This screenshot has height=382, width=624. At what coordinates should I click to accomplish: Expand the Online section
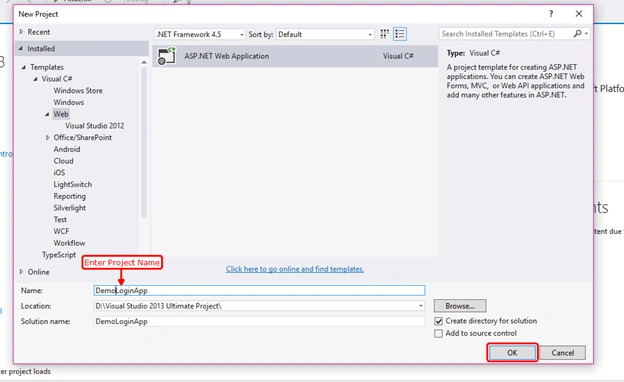click(21, 272)
